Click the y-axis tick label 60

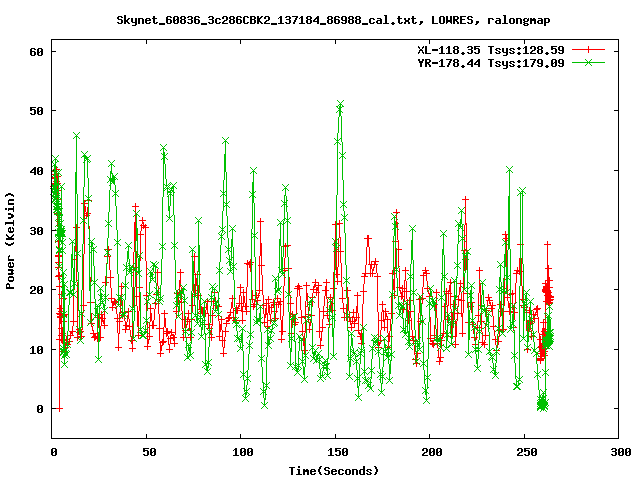pyautogui.click(x=37, y=52)
